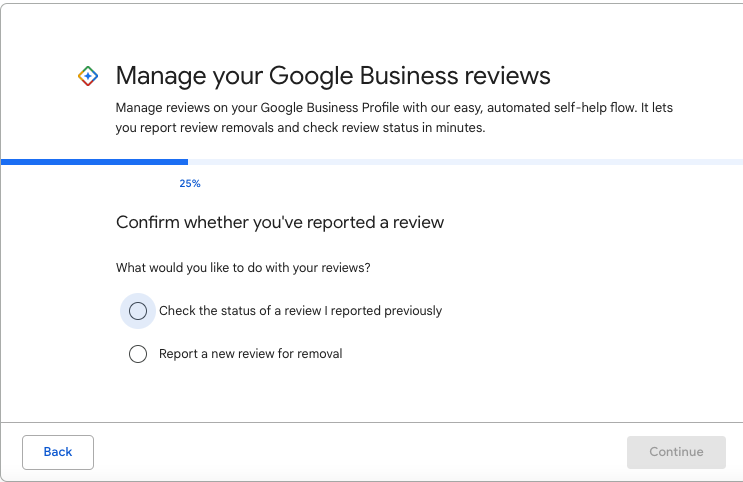Click the blue sparkle inside the diamond logo

88,76
